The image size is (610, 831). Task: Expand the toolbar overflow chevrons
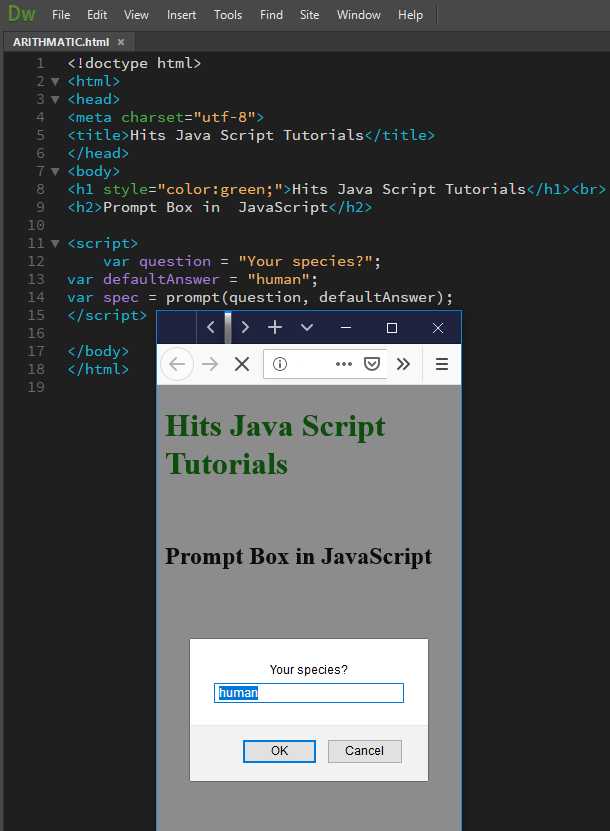(x=403, y=364)
